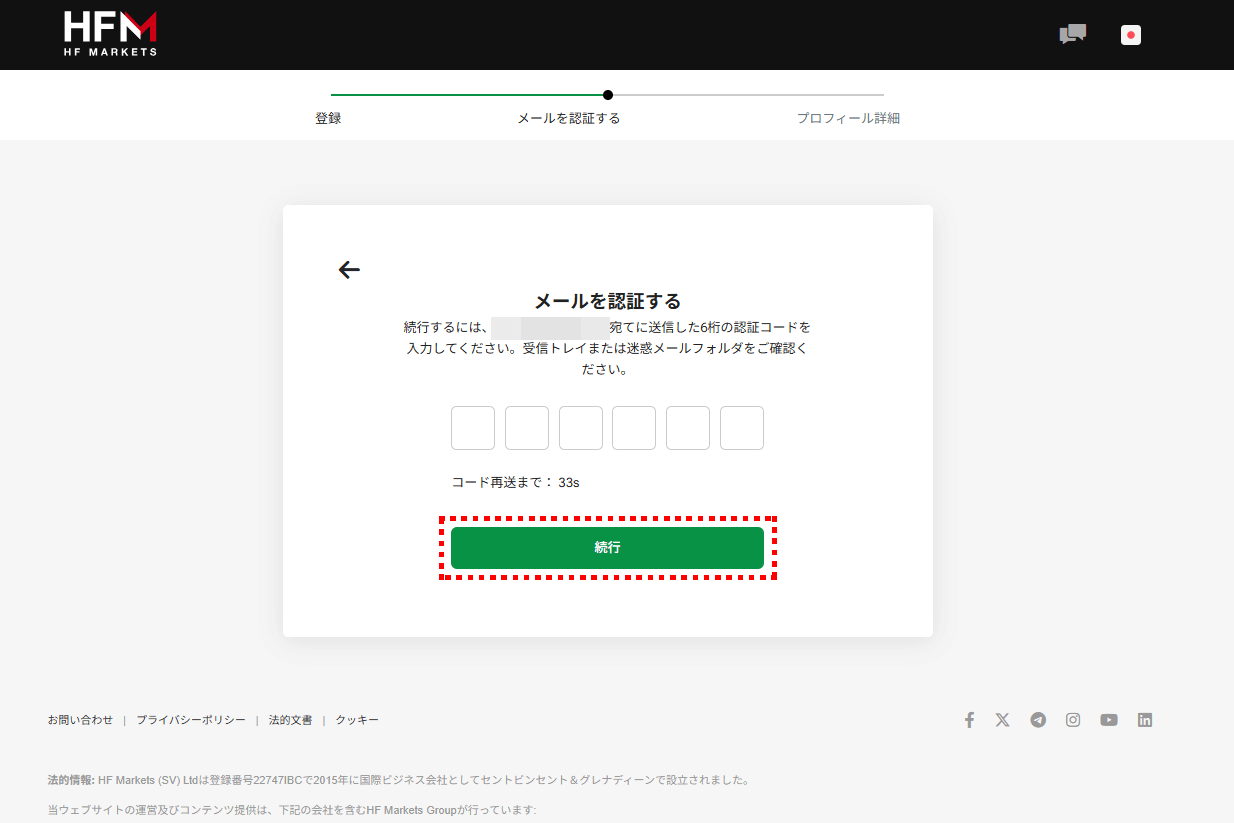Open the プライバシーポリシー footer link
The image size is (1234, 823).
pyautogui.click(x=191, y=720)
